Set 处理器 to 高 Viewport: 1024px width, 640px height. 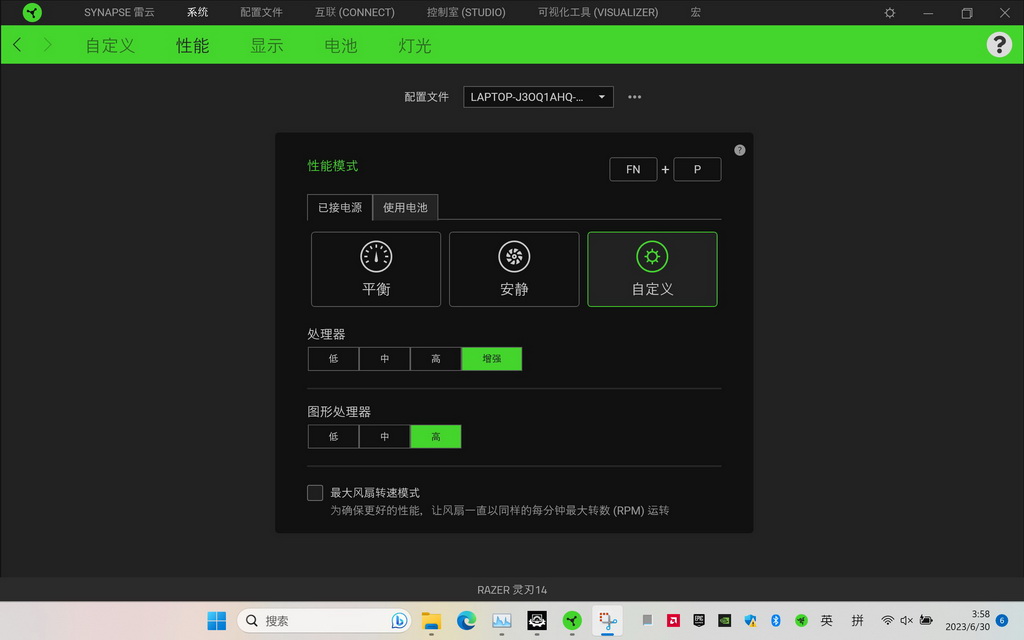tap(436, 359)
